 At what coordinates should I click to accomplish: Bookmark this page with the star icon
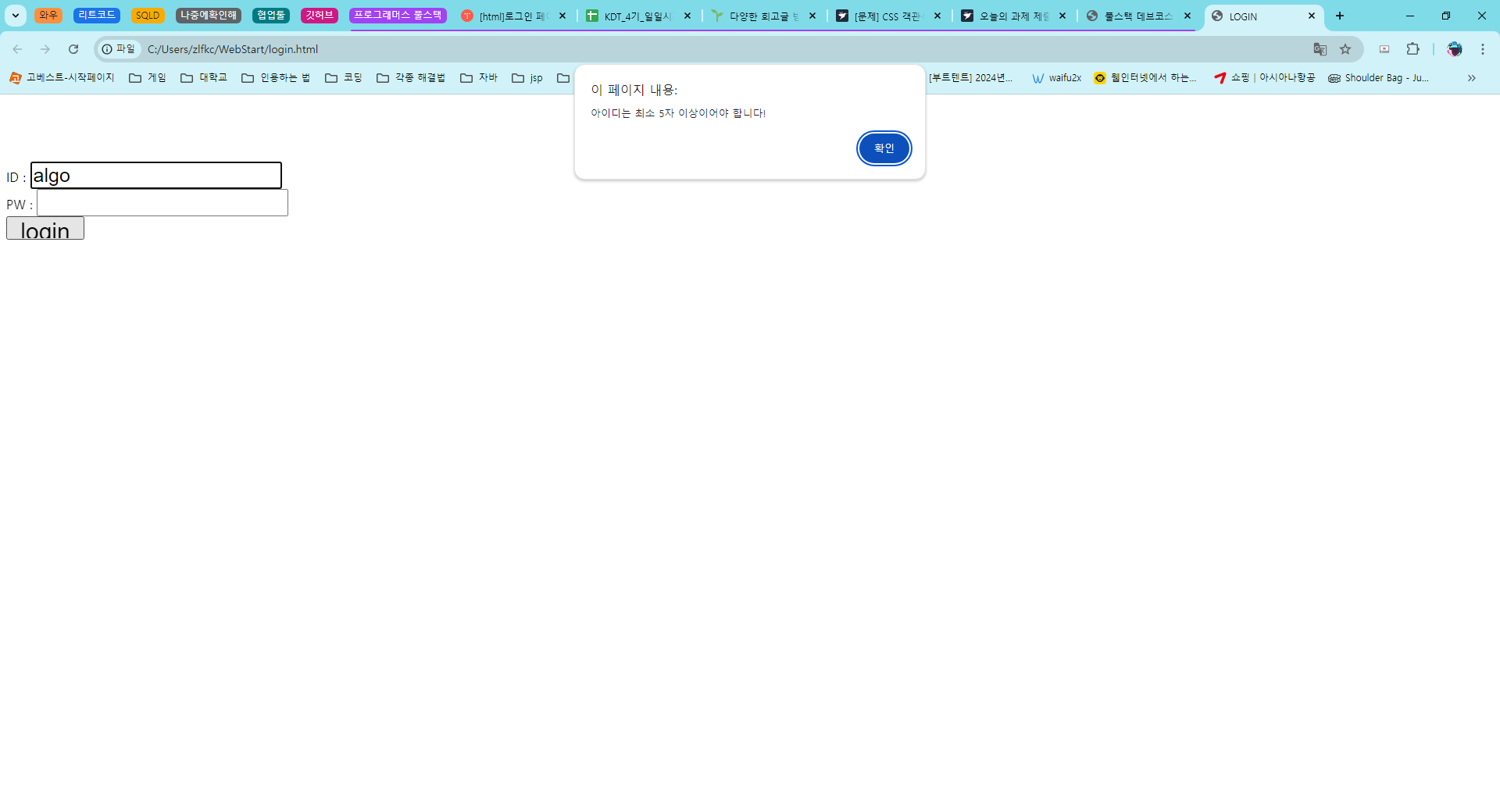pyautogui.click(x=1345, y=49)
